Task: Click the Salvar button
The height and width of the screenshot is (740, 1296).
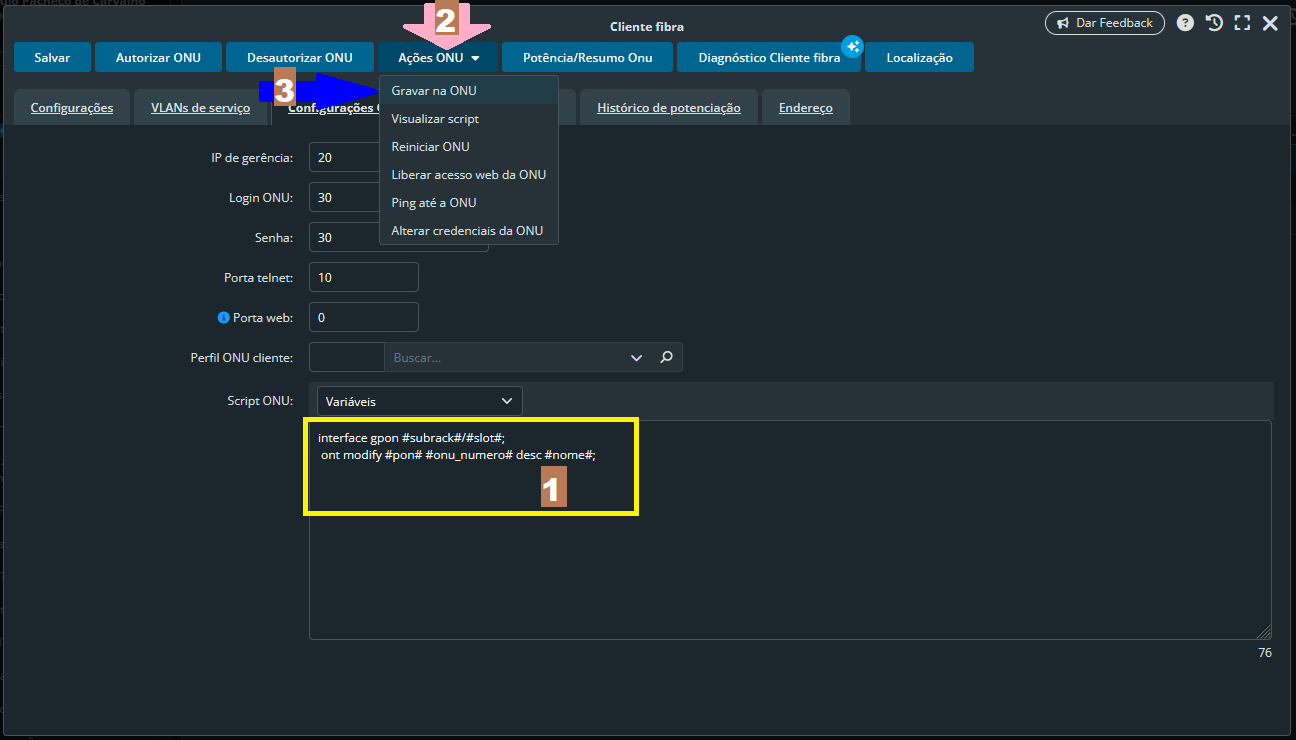Action: pos(52,58)
